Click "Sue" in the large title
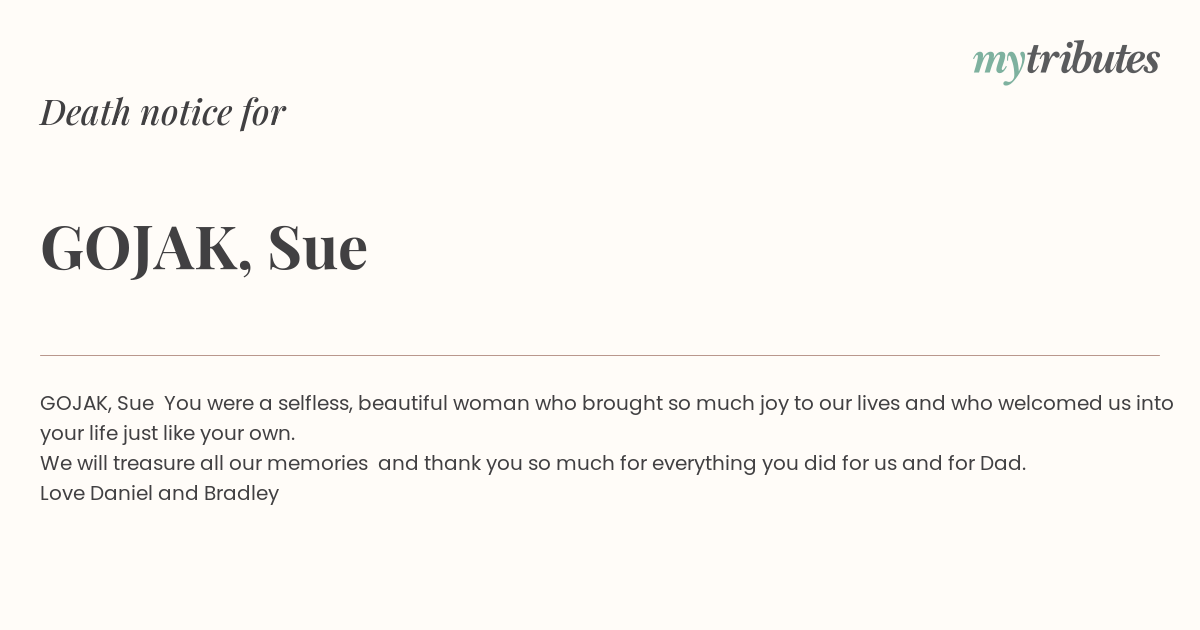The height and width of the screenshot is (630, 1200). pyautogui.click(x=318, y=247)
